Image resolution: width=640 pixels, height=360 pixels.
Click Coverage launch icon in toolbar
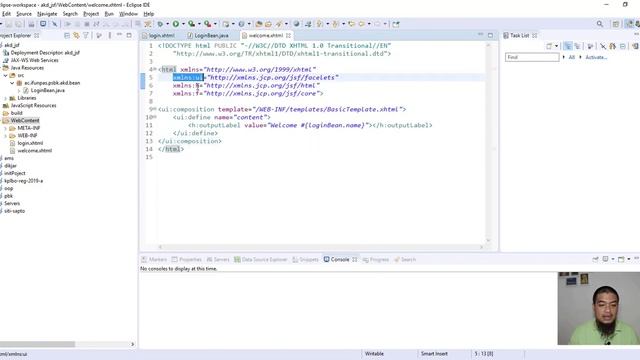pyautogui.click(x=191, y=24)
